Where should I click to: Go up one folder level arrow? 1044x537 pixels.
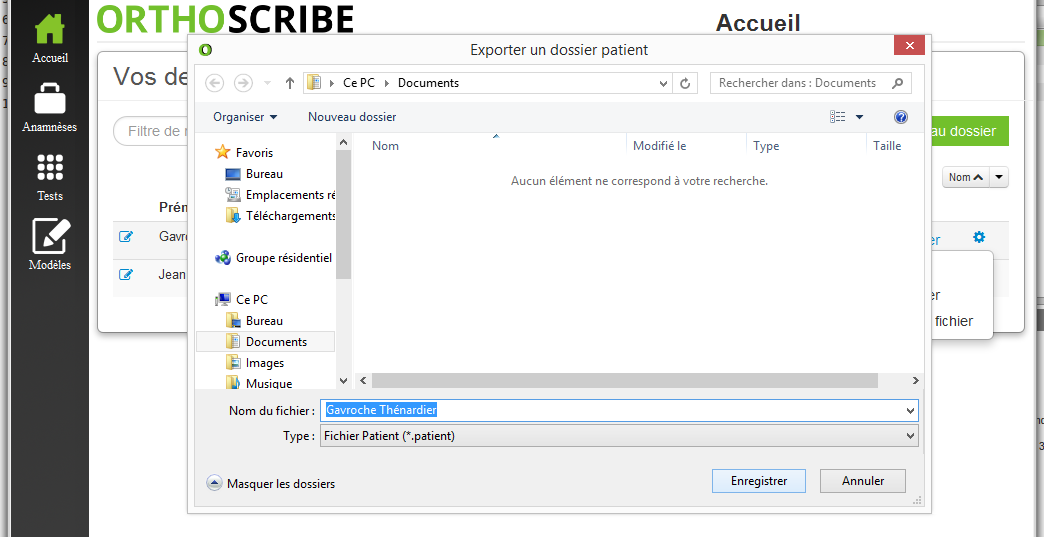[290, 83]
